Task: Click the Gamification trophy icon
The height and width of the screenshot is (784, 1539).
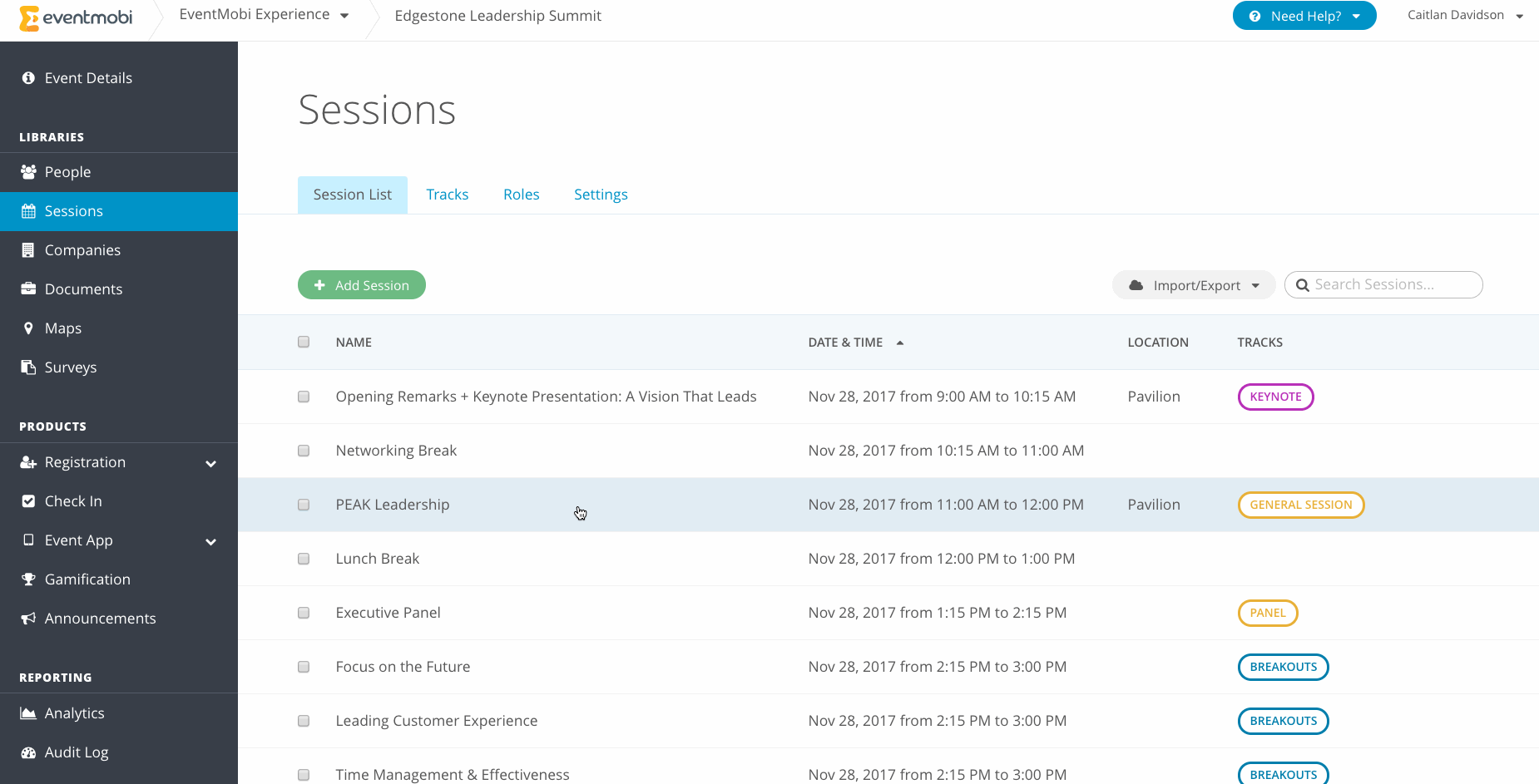Action: pos(28,579)
